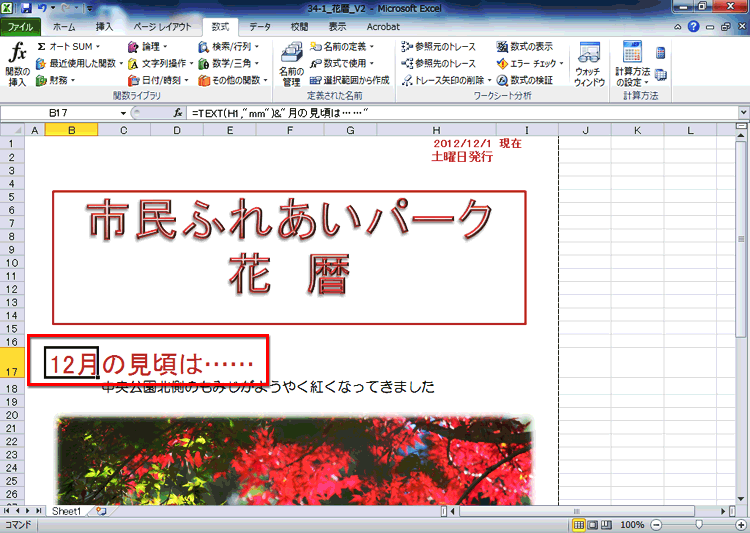Switch to Page Layout view in status bar
750x533 pixels.
pos(593,525)
